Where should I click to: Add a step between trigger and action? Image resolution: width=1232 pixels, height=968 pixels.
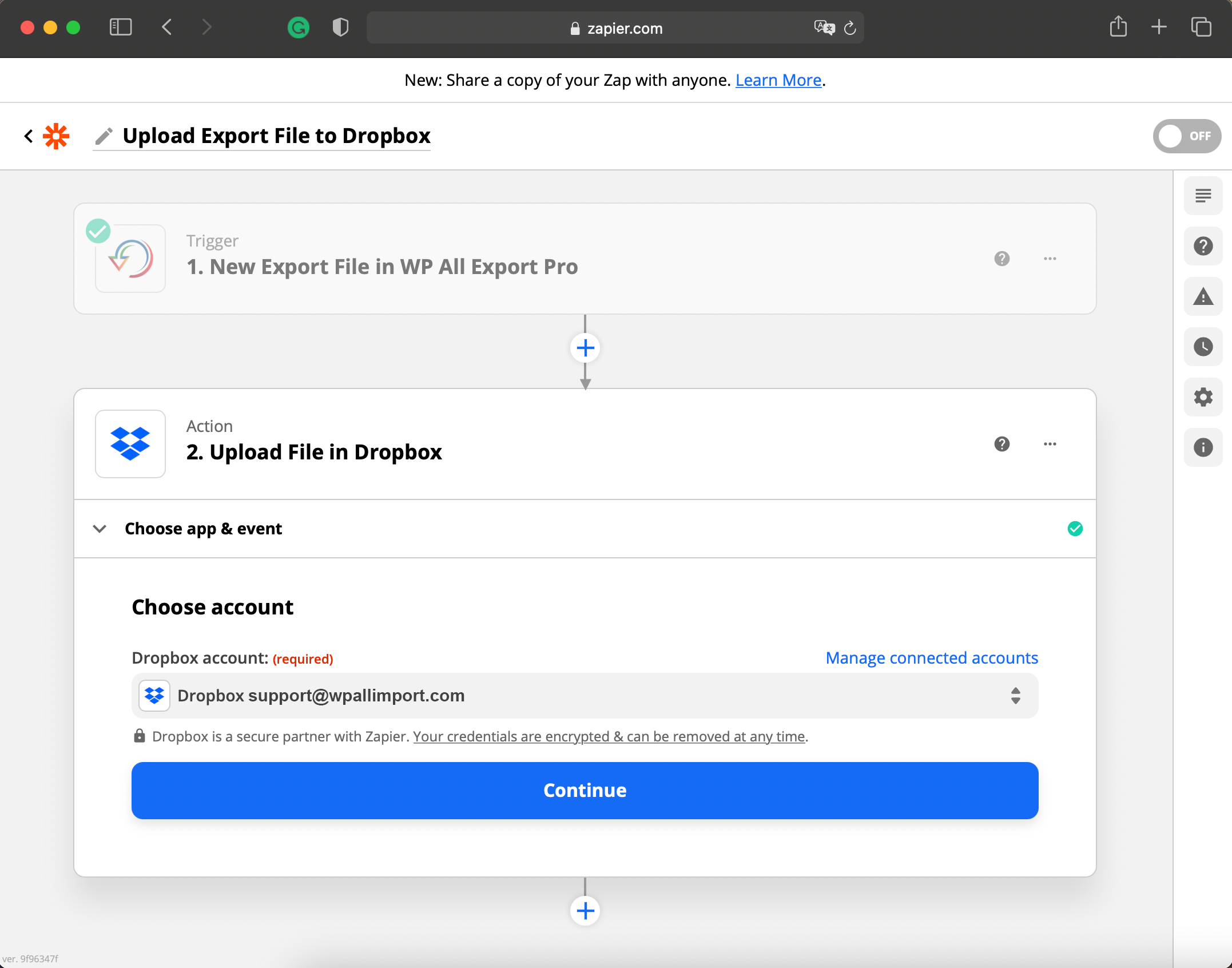[x=585, y=348]
